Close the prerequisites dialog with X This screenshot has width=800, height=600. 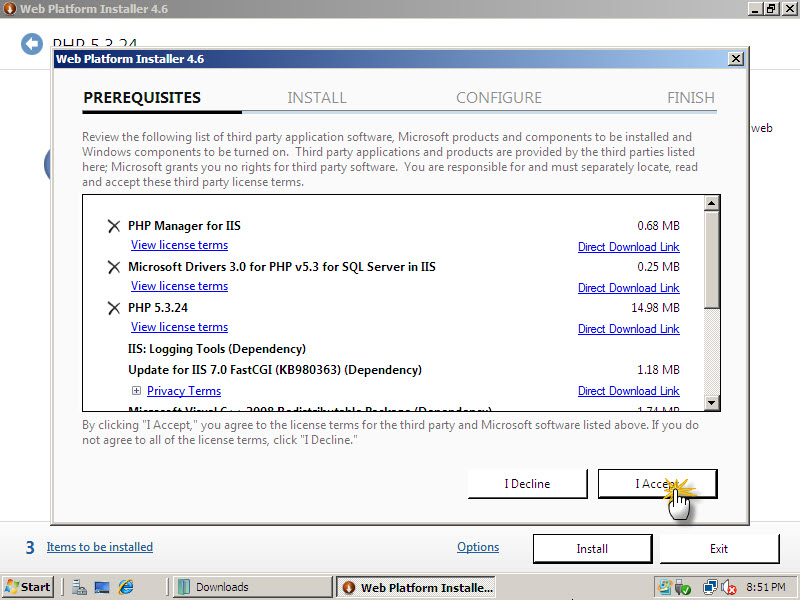pos(735,59)
